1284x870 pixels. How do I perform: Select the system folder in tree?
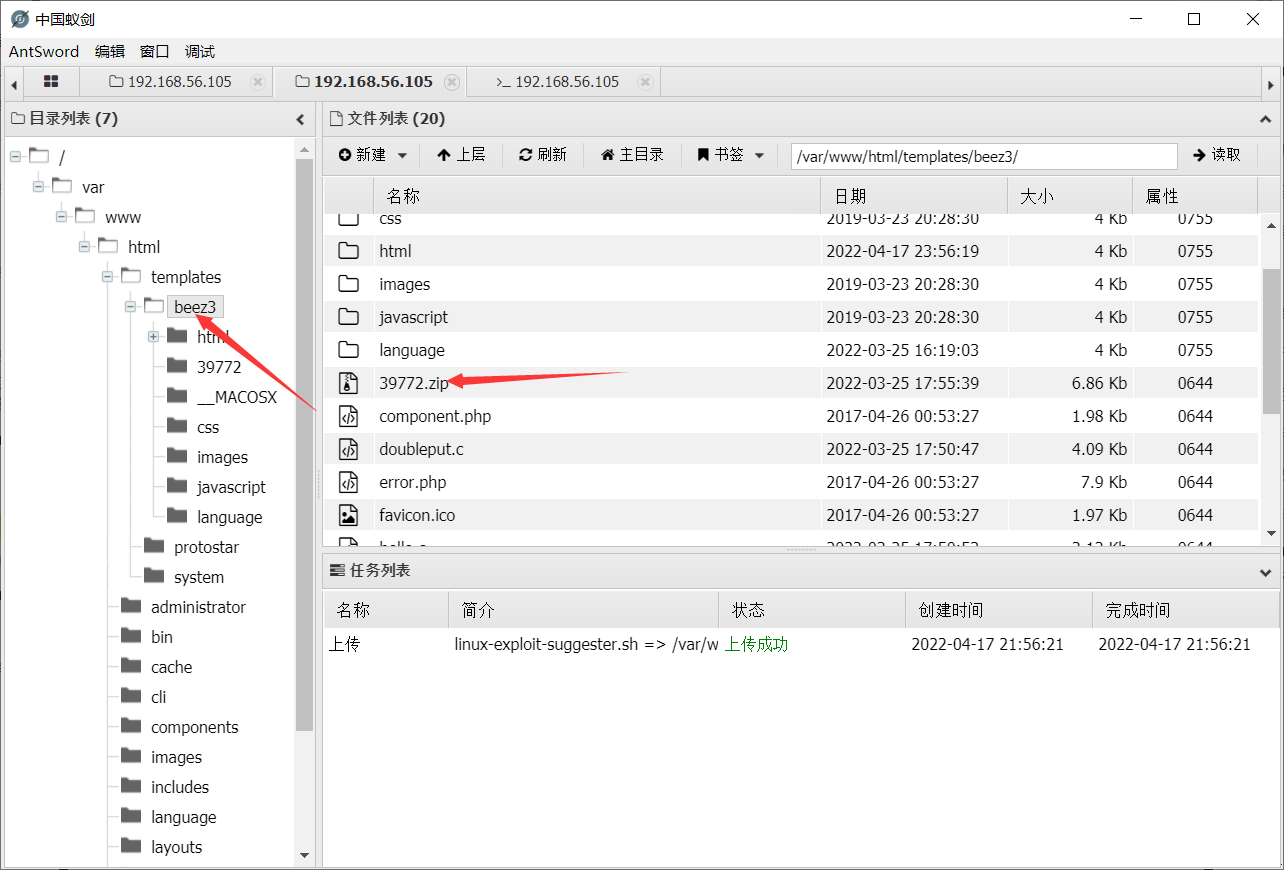point(199,577)
